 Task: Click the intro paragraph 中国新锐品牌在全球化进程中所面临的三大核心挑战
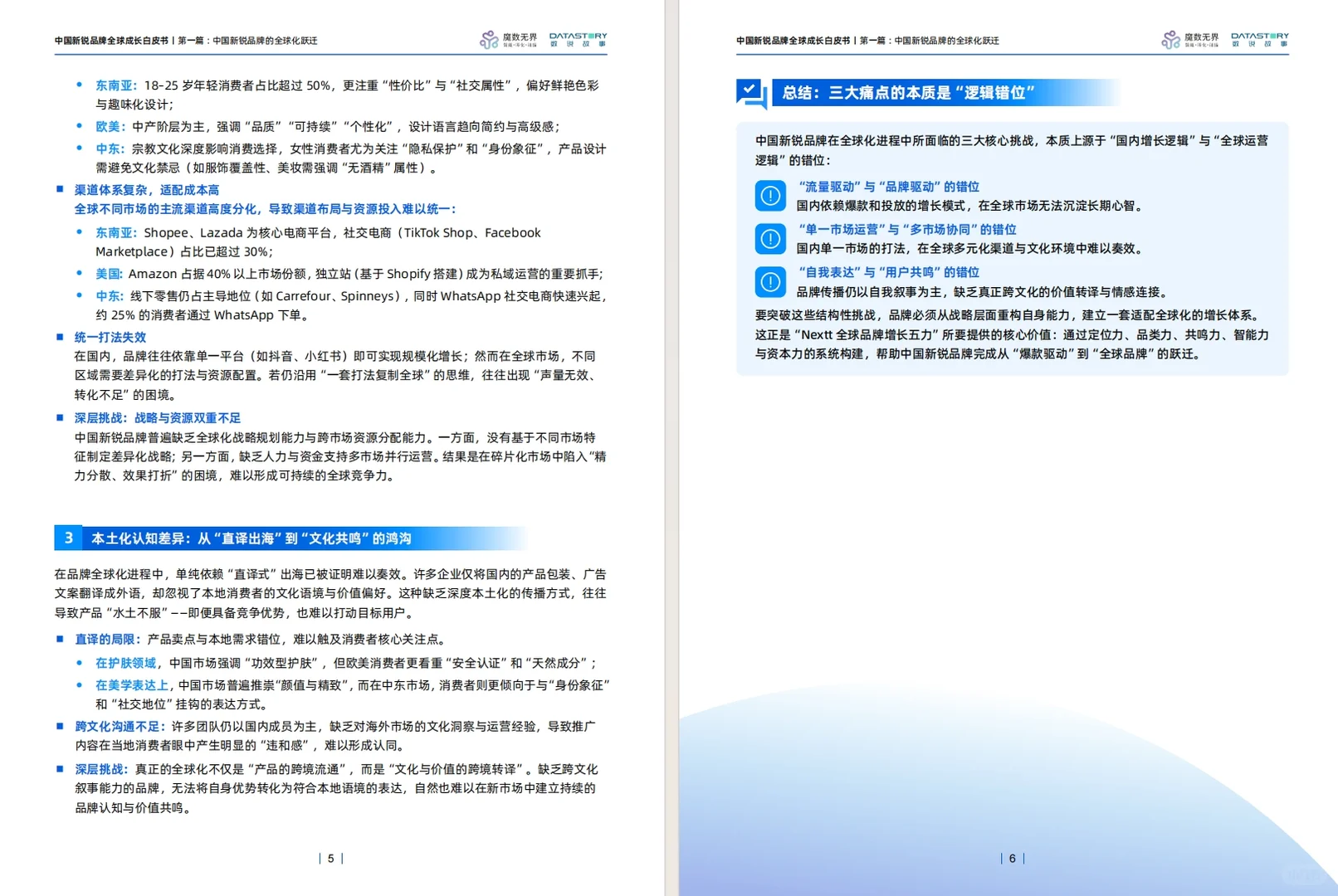[1012, 150]
